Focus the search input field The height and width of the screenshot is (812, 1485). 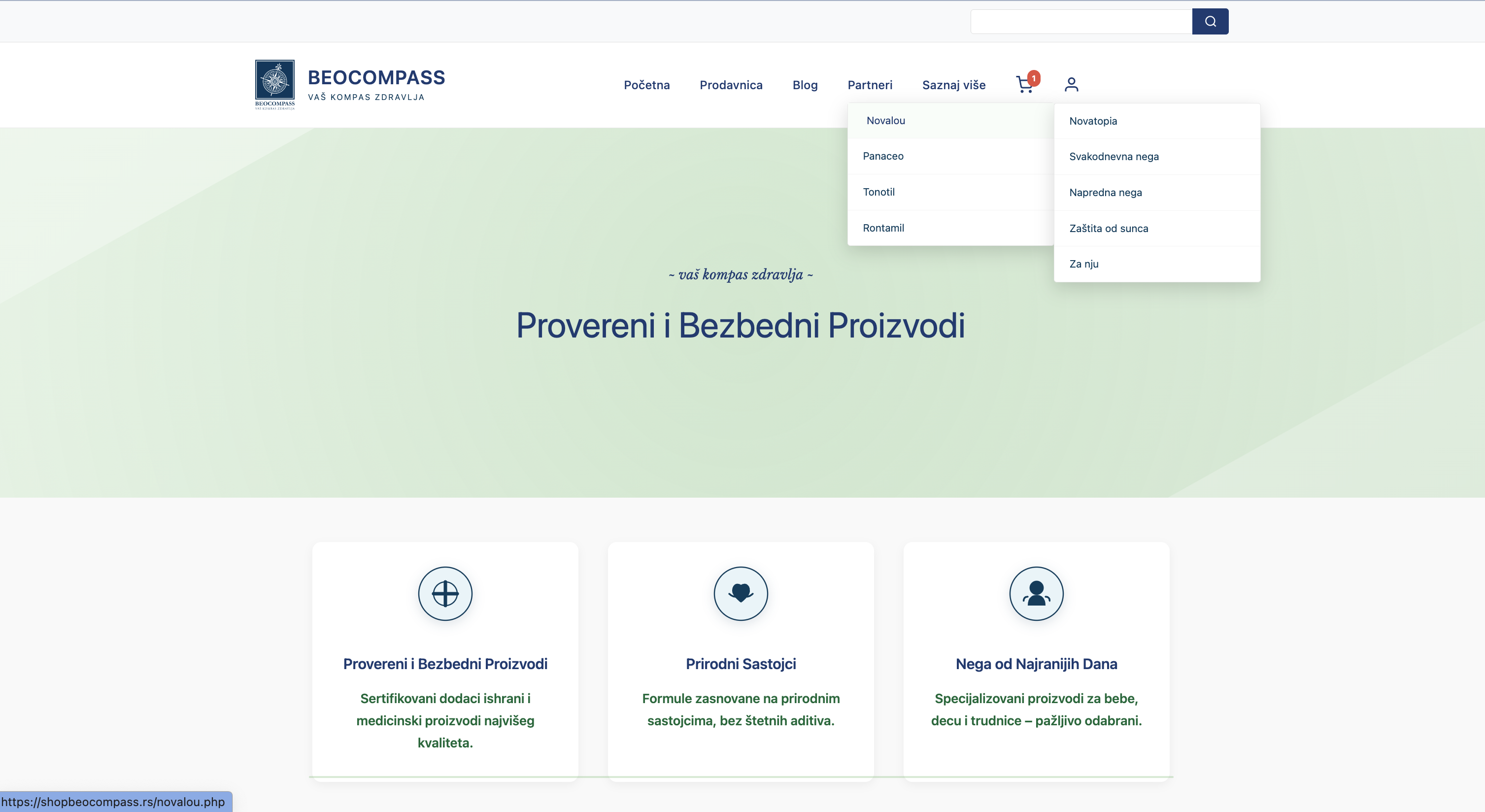(1081, 21)
